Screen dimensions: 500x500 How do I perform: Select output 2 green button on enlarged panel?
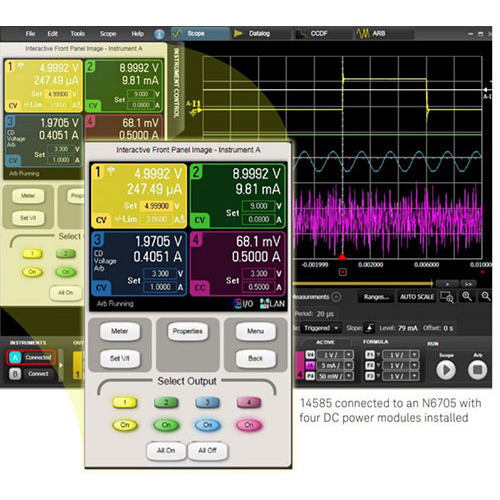click(166, 403)
